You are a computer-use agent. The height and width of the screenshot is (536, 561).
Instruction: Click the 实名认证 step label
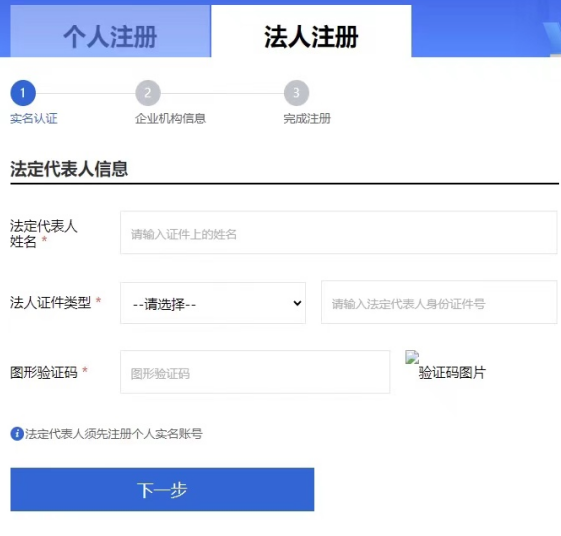tap(34, 118)
